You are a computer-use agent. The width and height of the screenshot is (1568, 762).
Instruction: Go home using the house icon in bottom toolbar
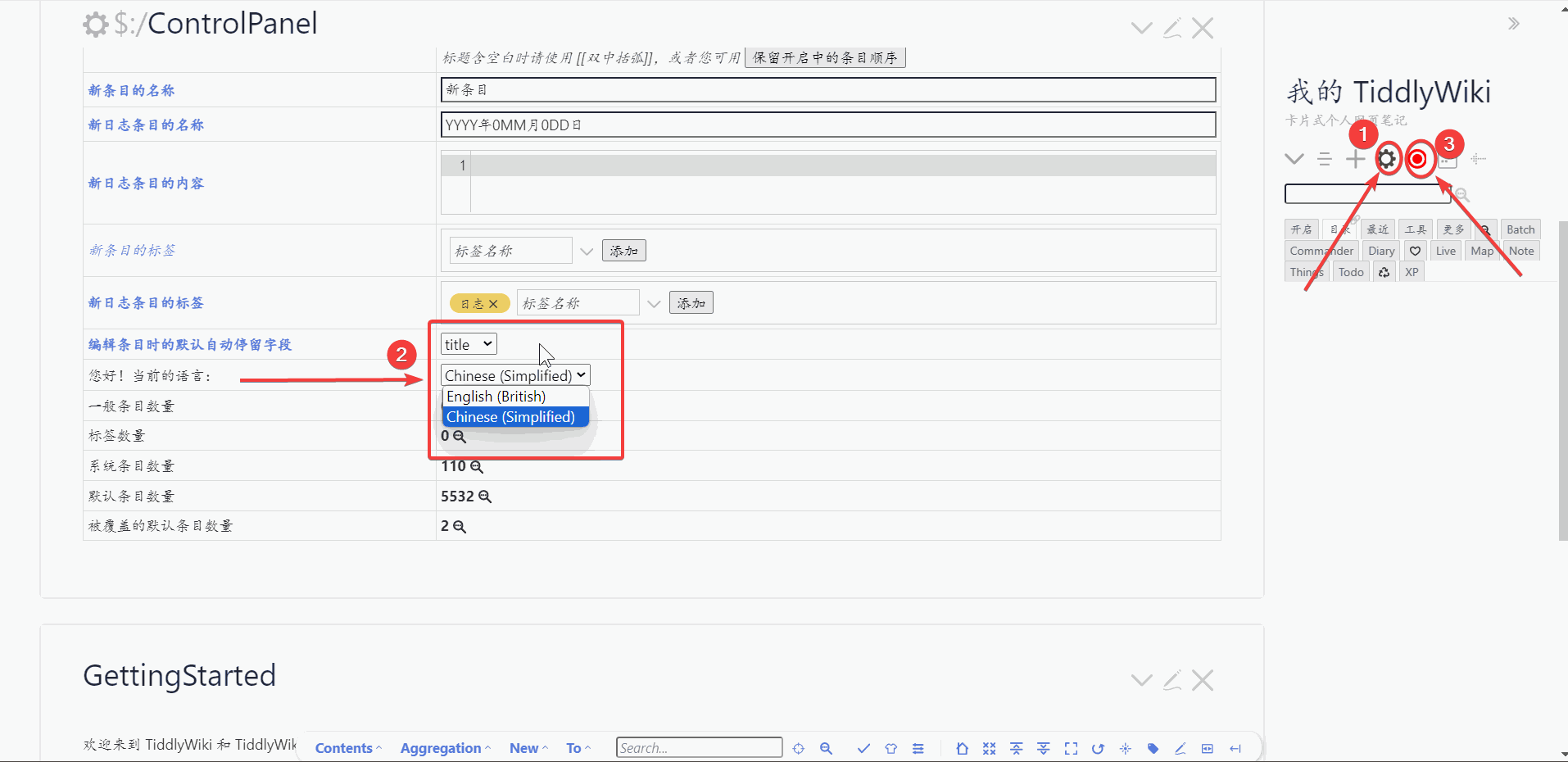963,748
